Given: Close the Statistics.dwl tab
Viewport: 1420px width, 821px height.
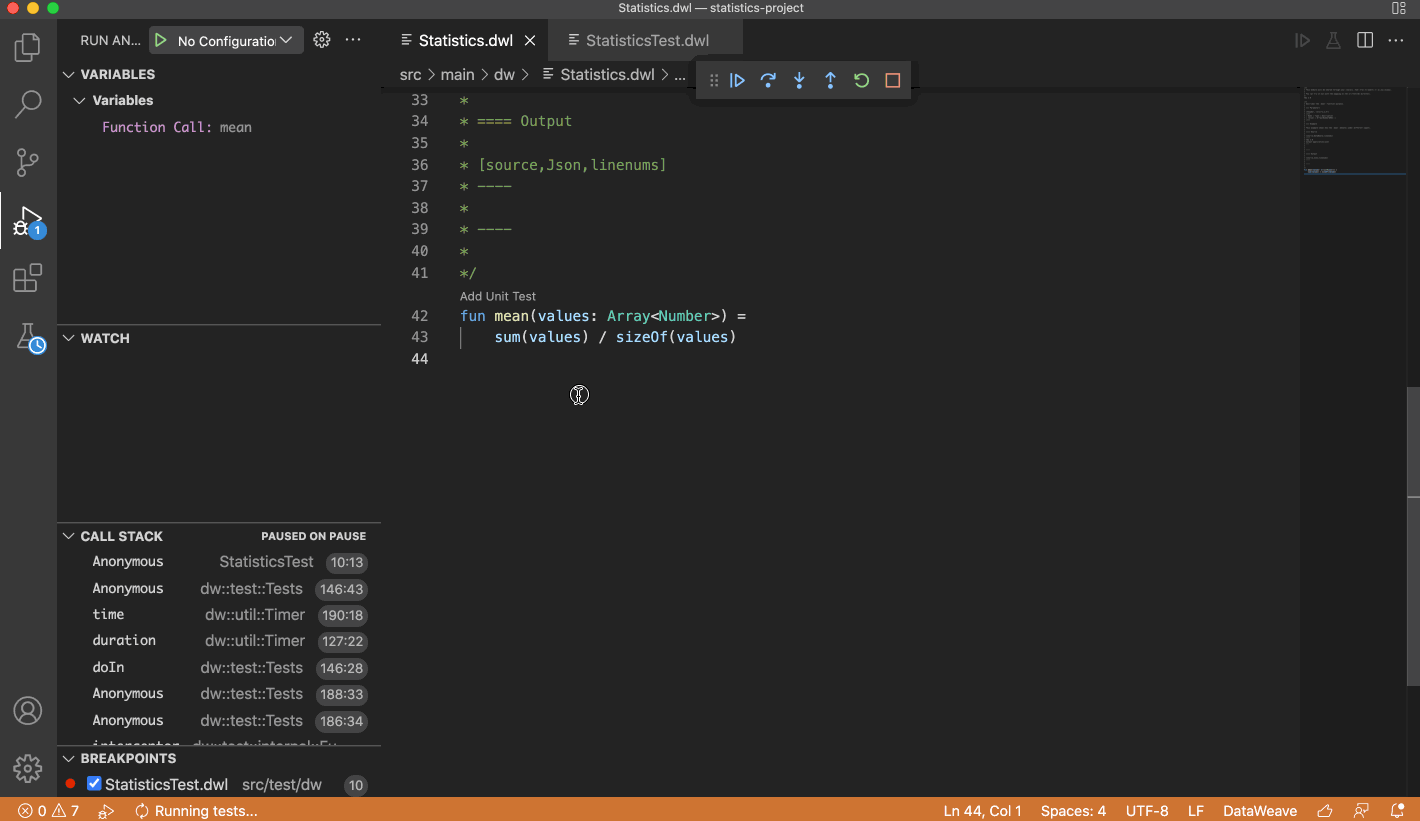Looking at the screenshot, I should pos(530,41).
